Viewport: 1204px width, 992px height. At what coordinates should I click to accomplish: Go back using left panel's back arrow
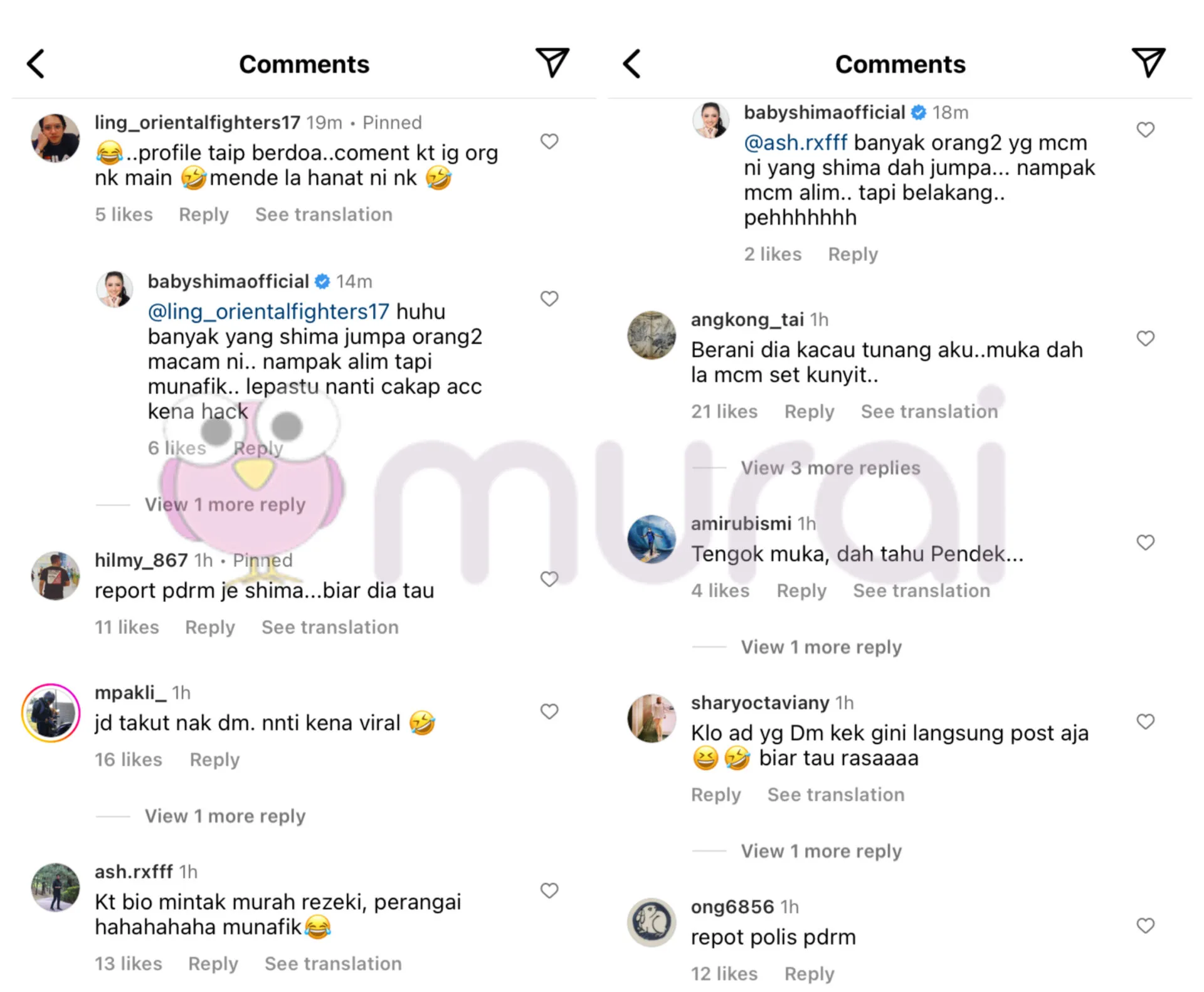pos(36,64)
